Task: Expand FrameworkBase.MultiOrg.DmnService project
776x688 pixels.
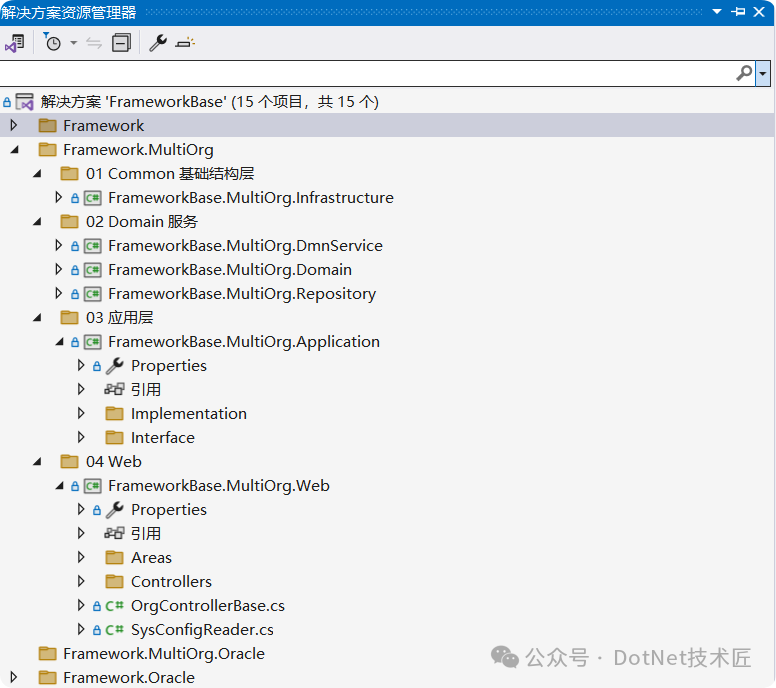Action: (x=58, y=246)
